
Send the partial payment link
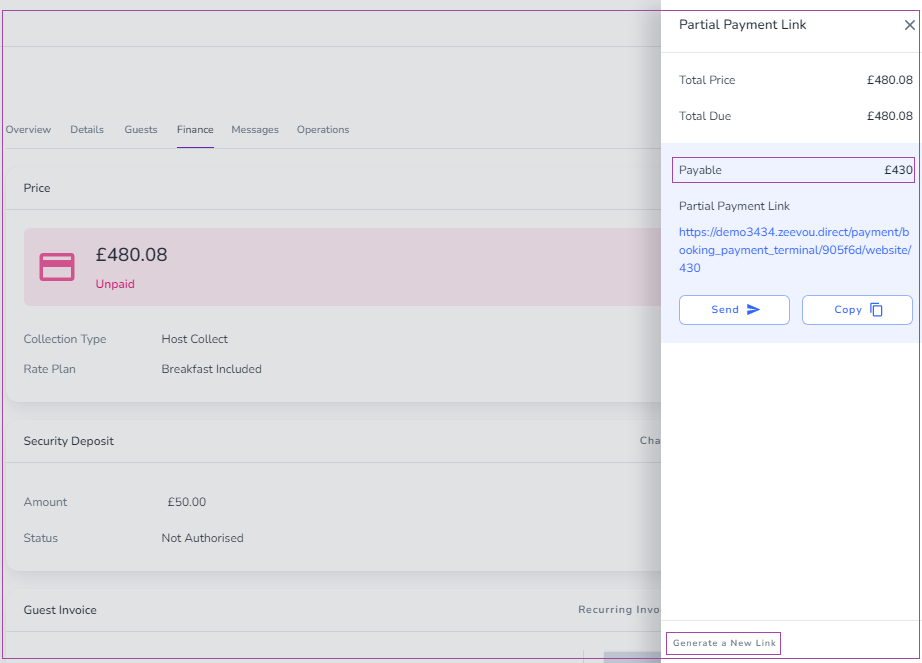(x=734, y=310)
